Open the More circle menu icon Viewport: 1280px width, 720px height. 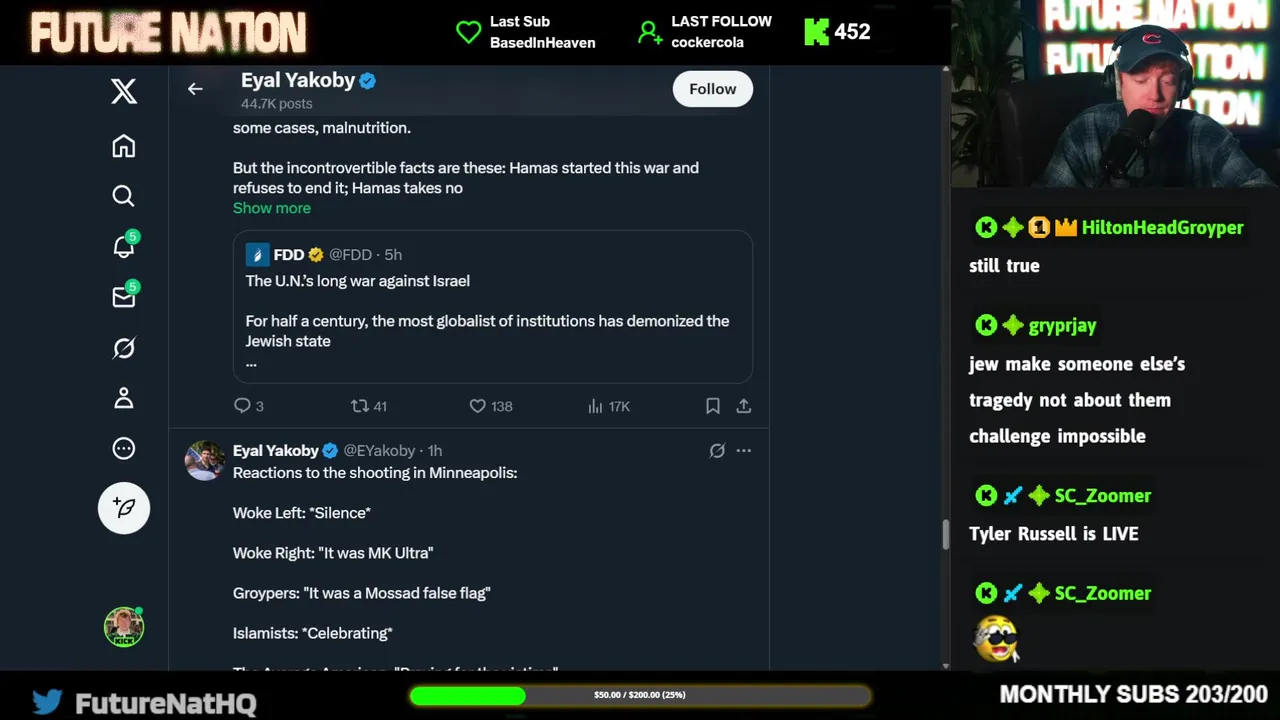coord(124,449)
